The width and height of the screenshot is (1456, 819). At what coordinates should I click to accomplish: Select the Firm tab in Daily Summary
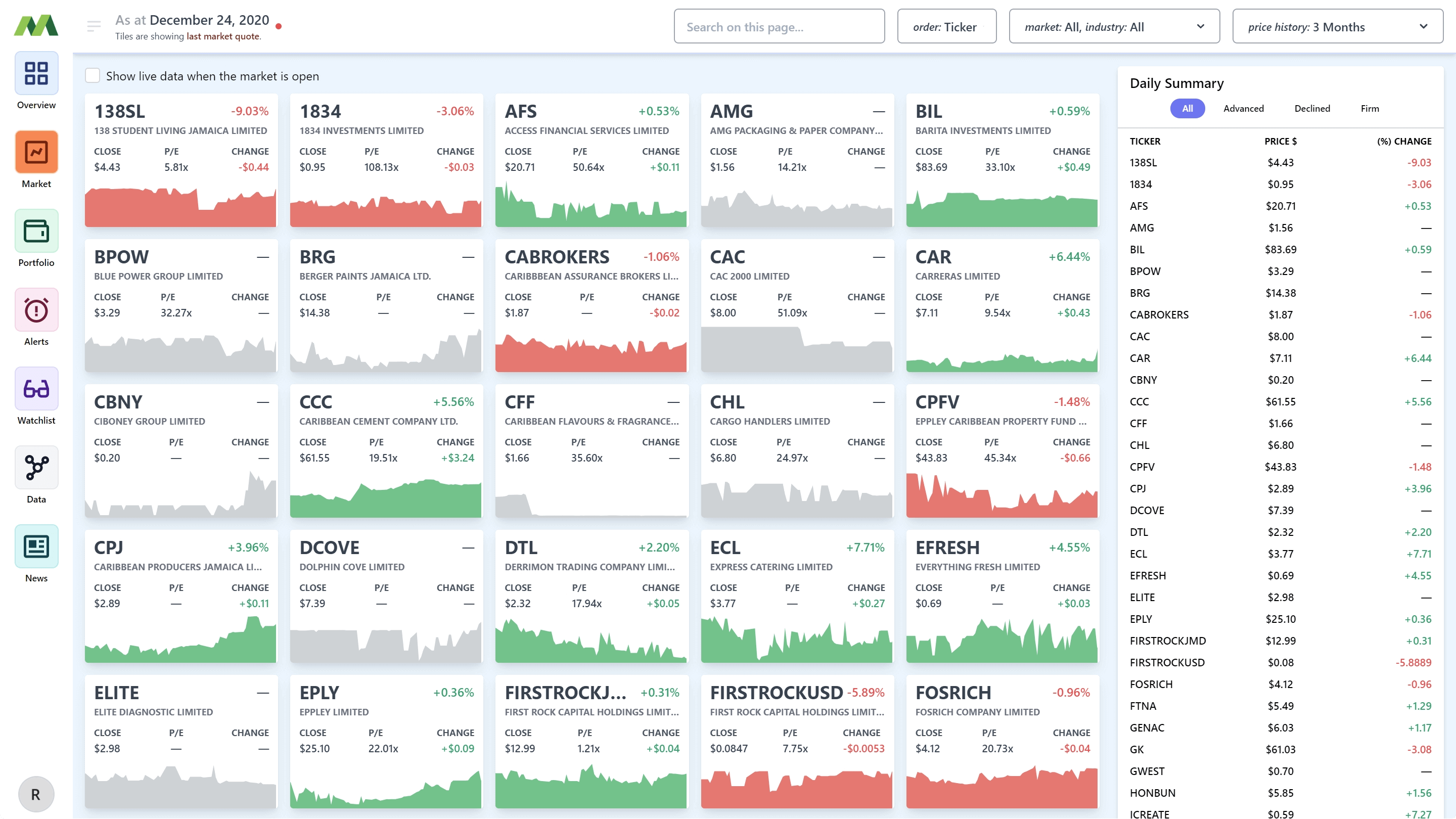tap(1370, 109)
